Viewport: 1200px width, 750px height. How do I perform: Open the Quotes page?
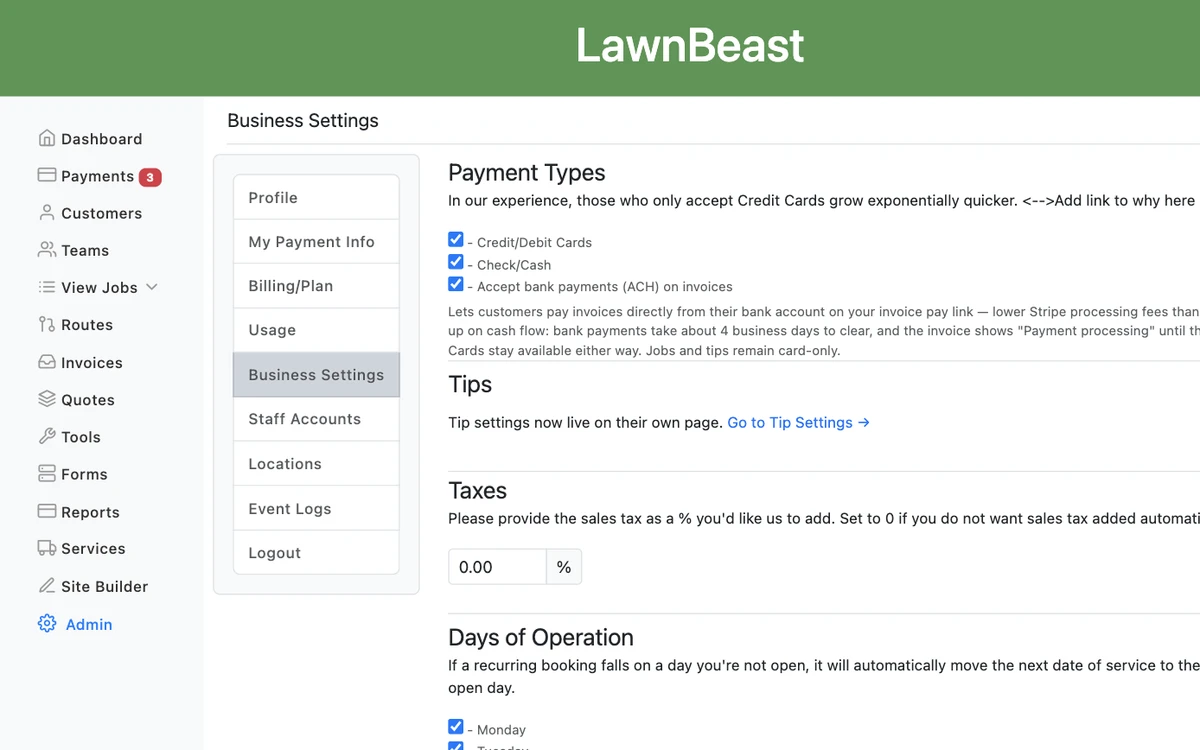click(88, 400)
